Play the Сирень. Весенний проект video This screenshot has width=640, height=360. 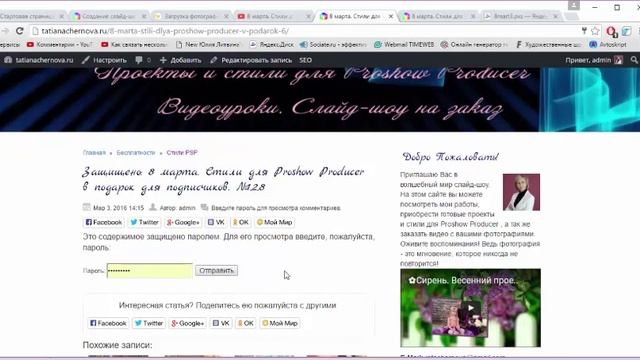(471, 308)
